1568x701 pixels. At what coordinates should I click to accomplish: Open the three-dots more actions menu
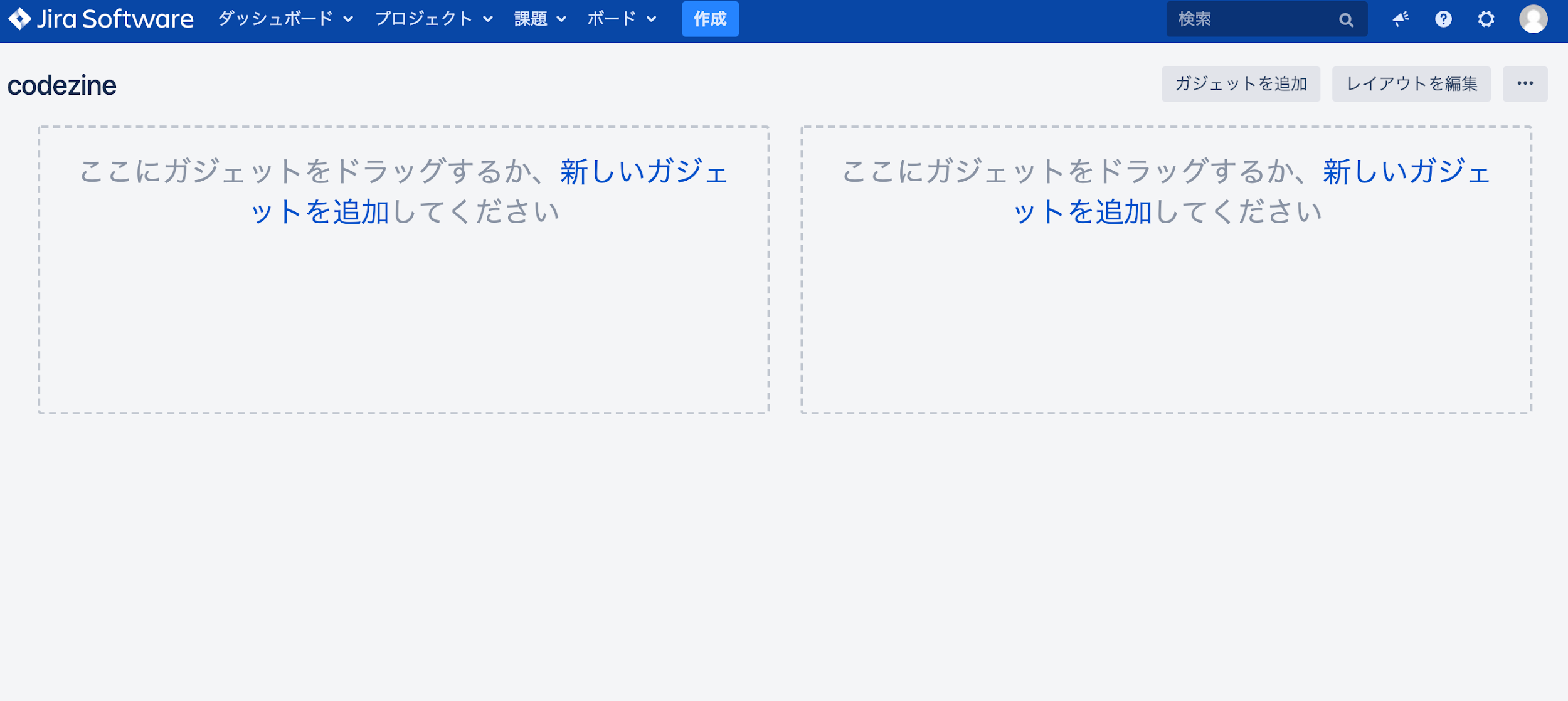[1525, 84]
